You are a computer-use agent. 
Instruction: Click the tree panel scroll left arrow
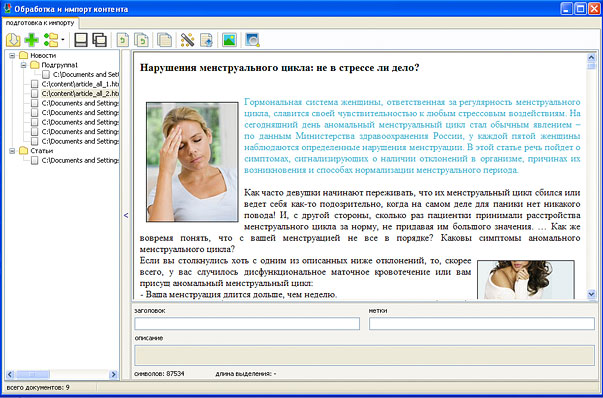click(x=10, y=374)
